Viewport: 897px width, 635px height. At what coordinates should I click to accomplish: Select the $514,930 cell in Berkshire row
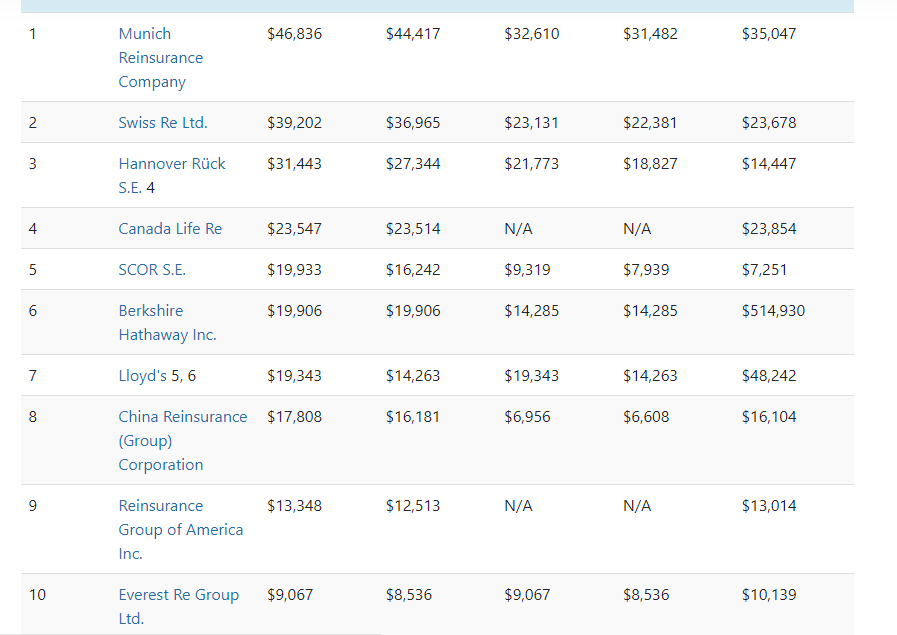[773, 311]
